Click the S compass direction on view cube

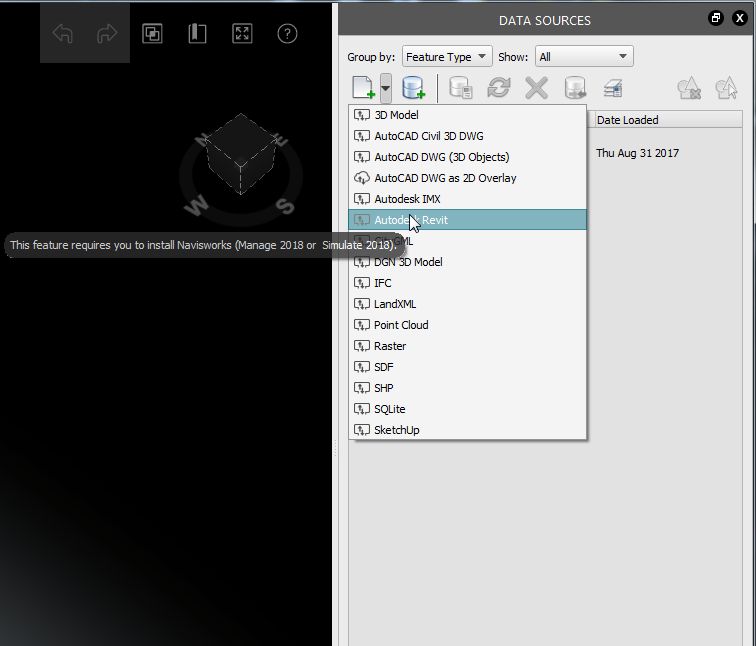(x=285, y=206)
